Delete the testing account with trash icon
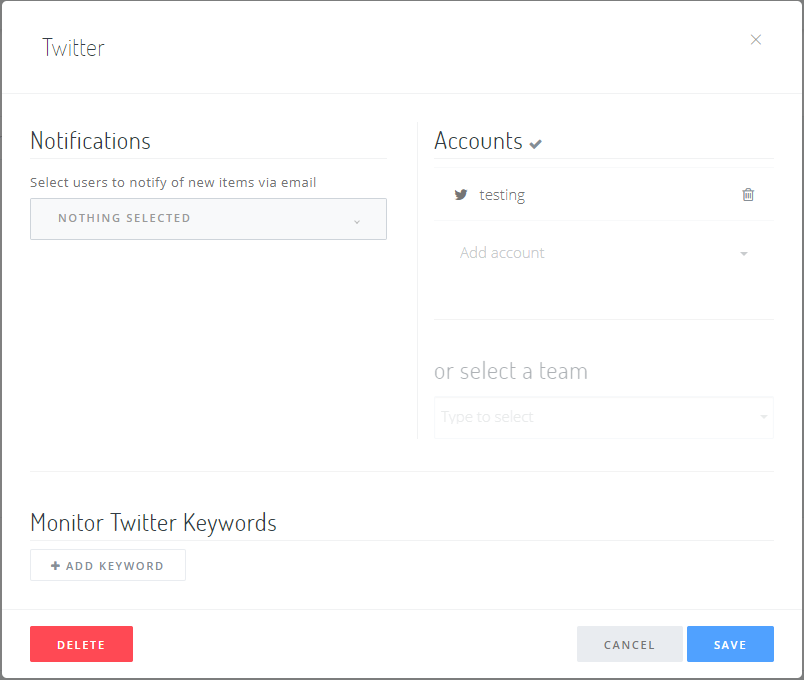 coord(748,194)
